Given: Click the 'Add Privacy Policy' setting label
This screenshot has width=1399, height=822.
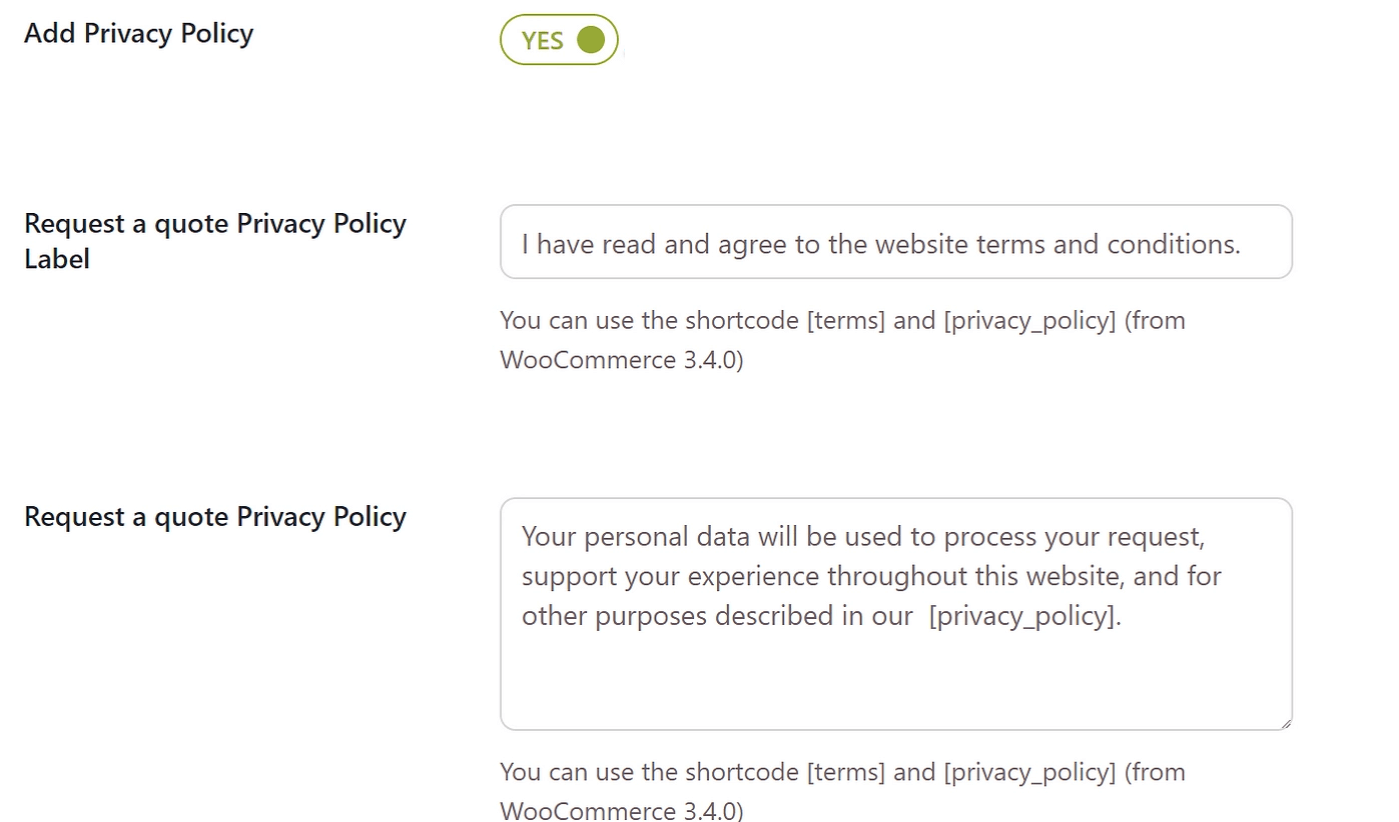Looking at the screenshot, I should click(138, 33).
